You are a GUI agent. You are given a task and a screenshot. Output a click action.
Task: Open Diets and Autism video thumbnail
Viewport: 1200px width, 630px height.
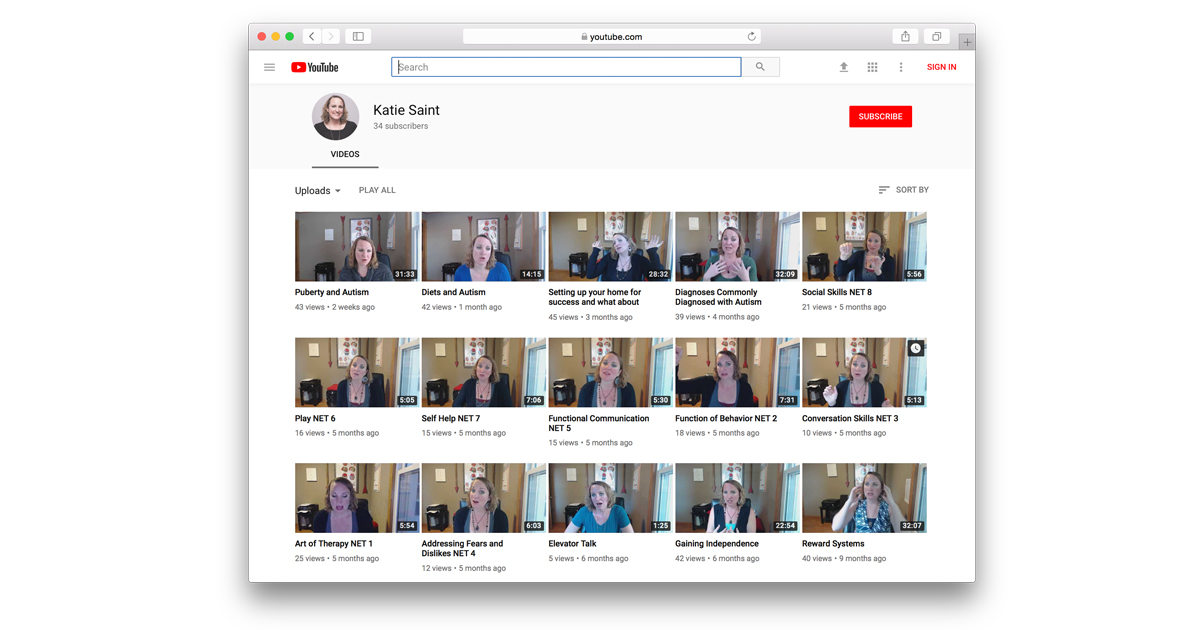pyautogui.click(x=484, y=246)
